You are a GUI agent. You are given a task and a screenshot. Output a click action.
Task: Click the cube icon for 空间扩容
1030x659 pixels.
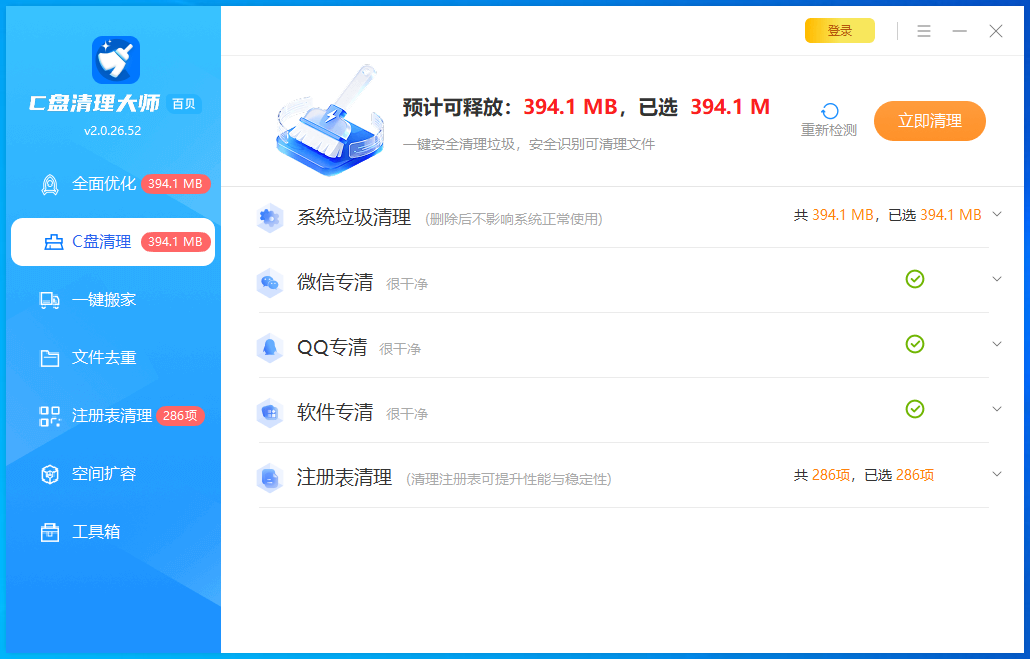pos(50,474)
